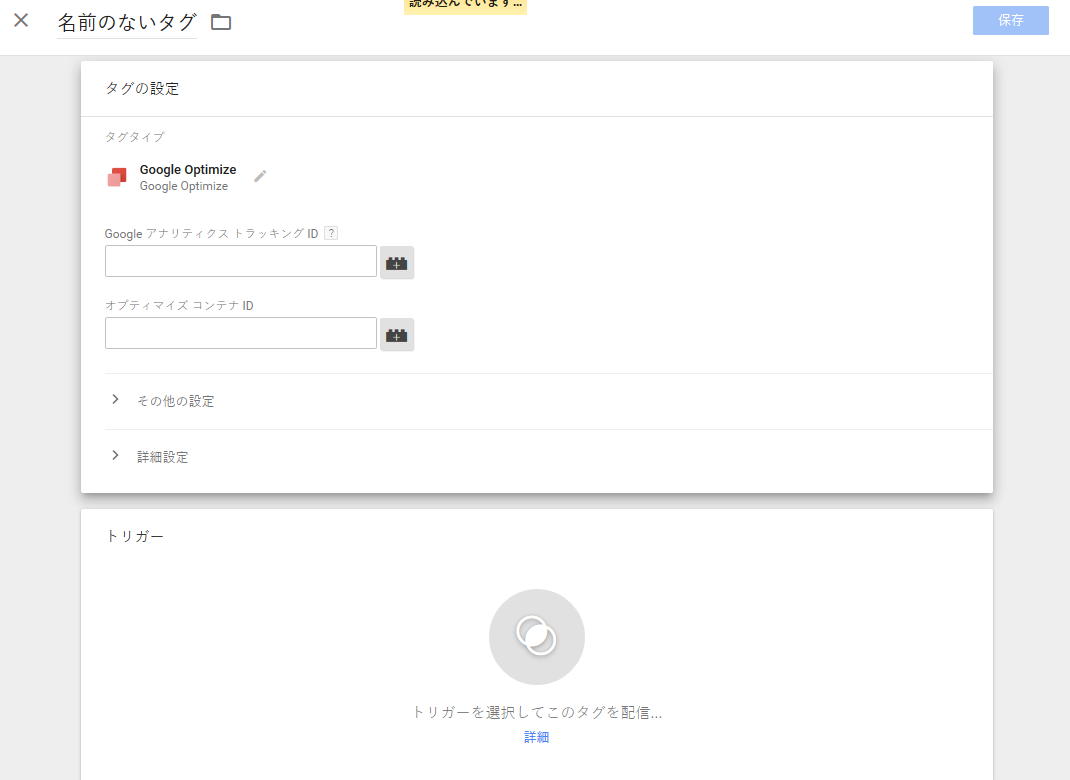Screen dimensions: 1070x780
Task: Open the 詳細 link under the trigger message
Action: (536, 737)
